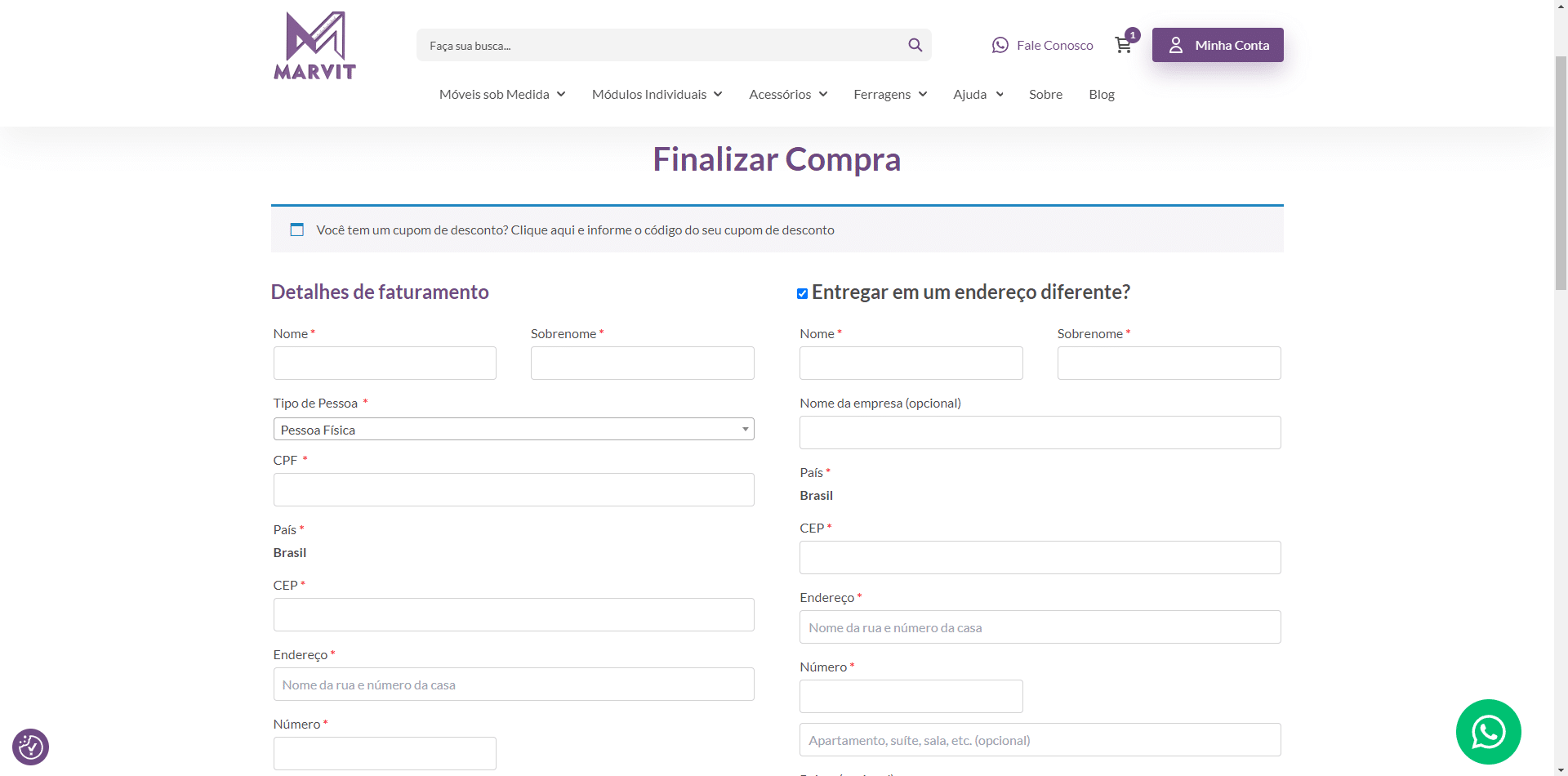Select the Sobre menu item
This screenshot has width=1568, height=776.
1045,94
